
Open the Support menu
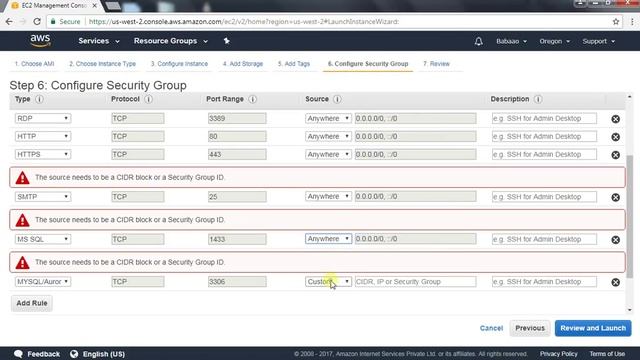click(x=599, y=41)
